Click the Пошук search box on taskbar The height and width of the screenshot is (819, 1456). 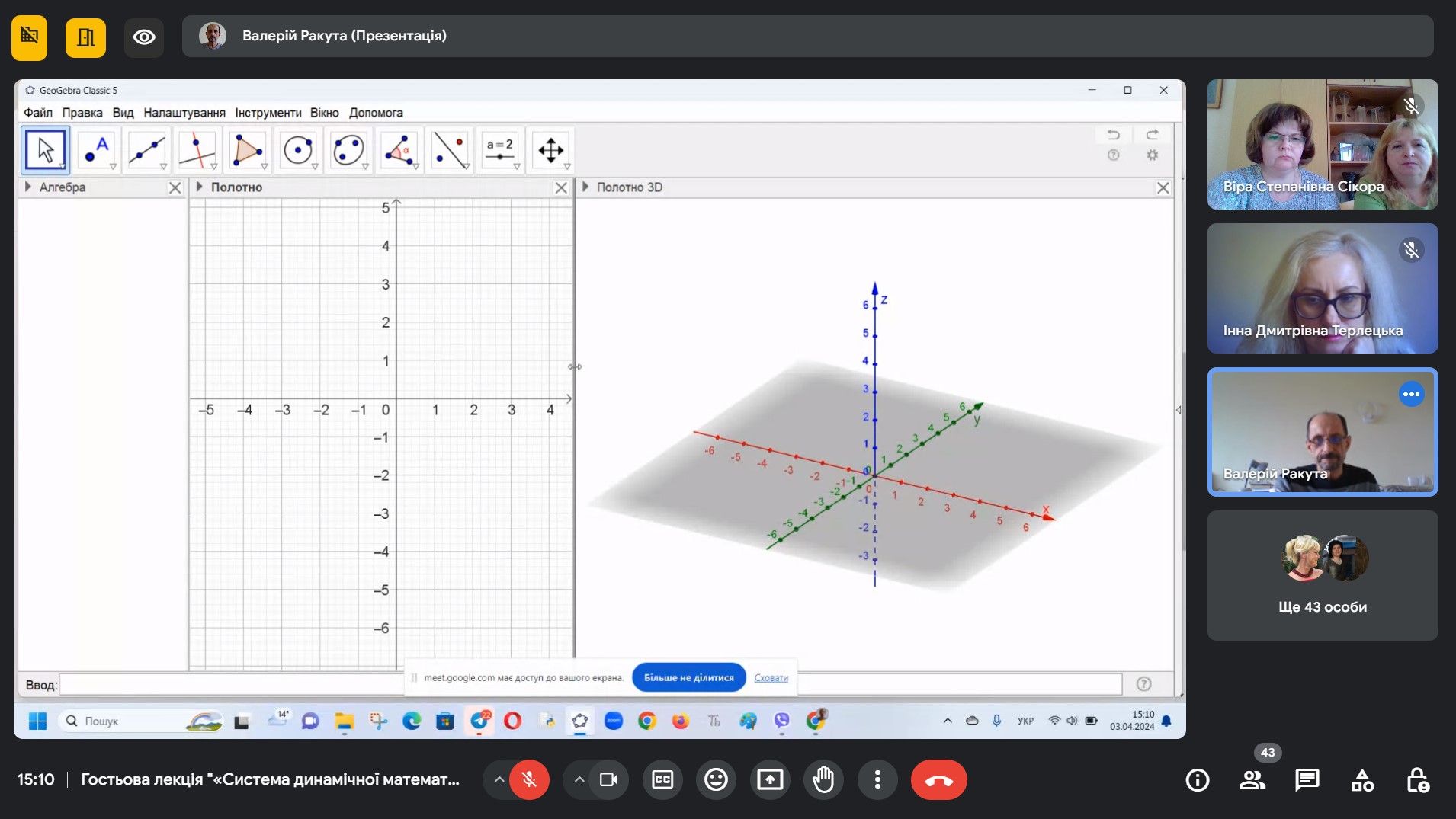tap(141, 721)
